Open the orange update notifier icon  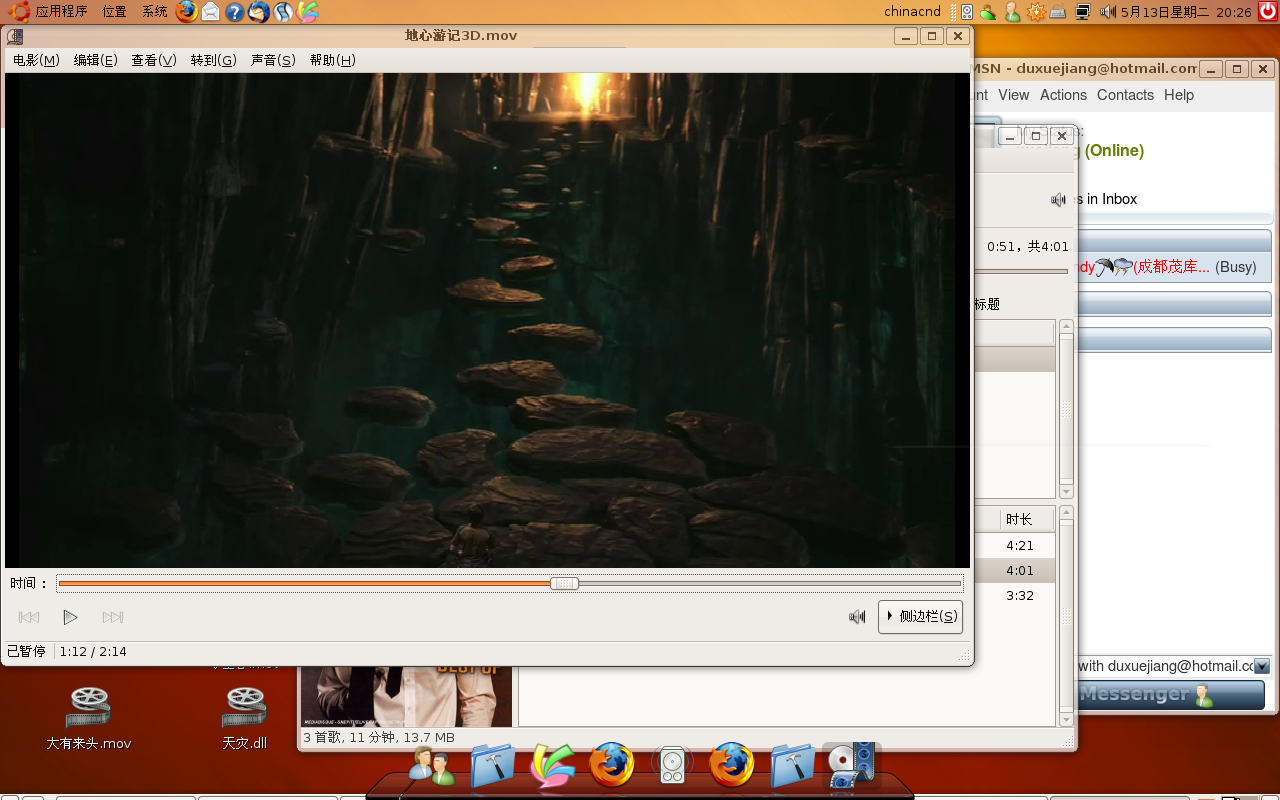(1036, 12)
